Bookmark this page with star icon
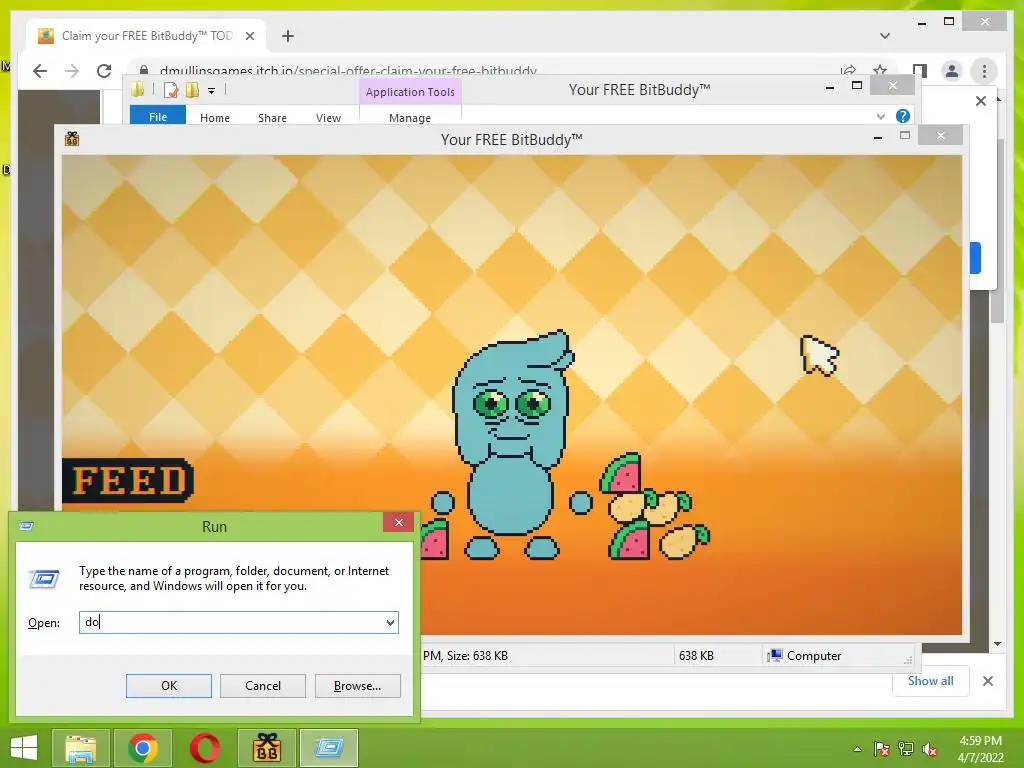Viewport: 1024px width, 768px height. (x=880, y=71)
